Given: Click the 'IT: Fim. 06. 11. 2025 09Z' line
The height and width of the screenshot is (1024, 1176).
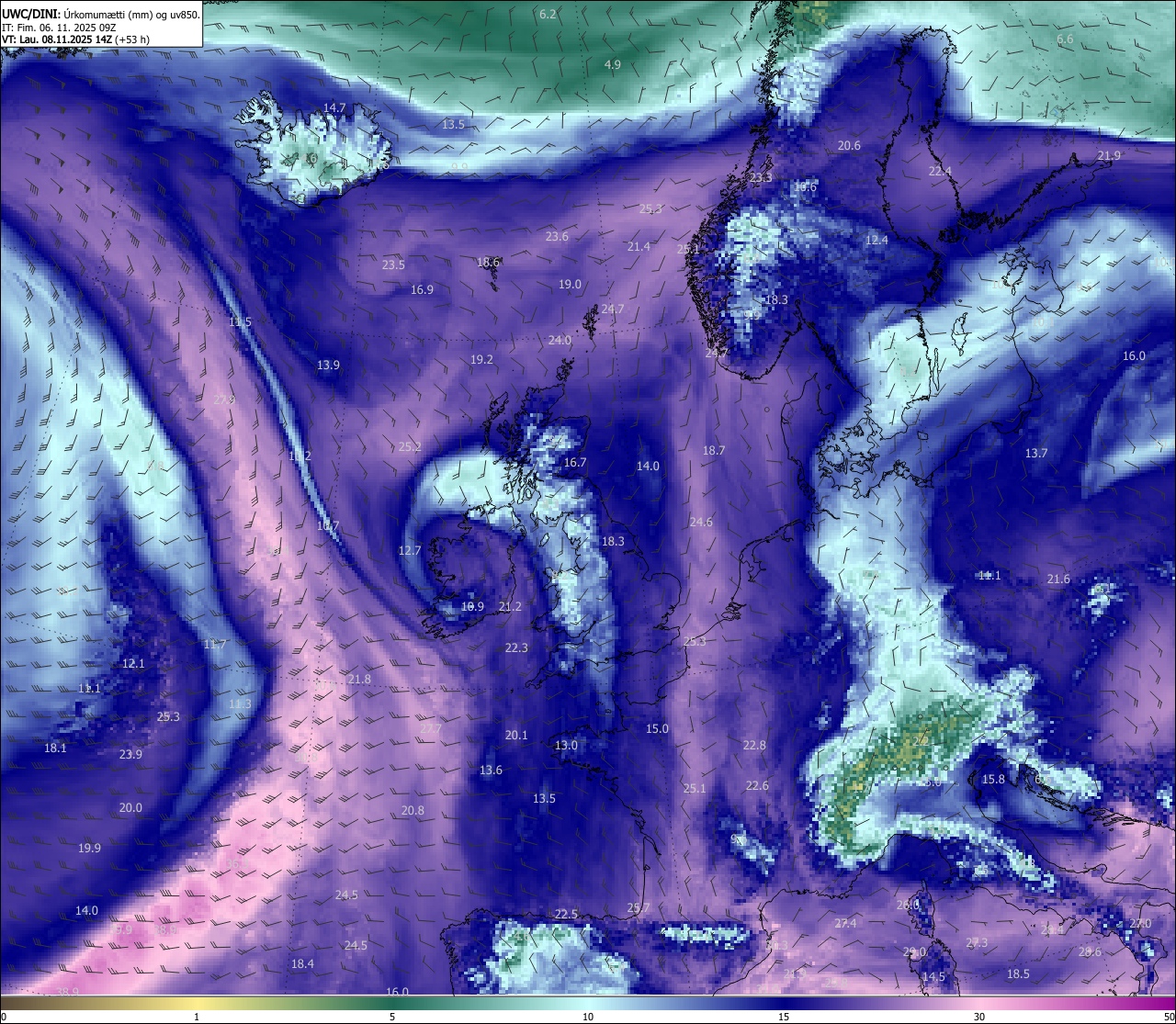Looking at the screenshot, I should coord(58,28).
